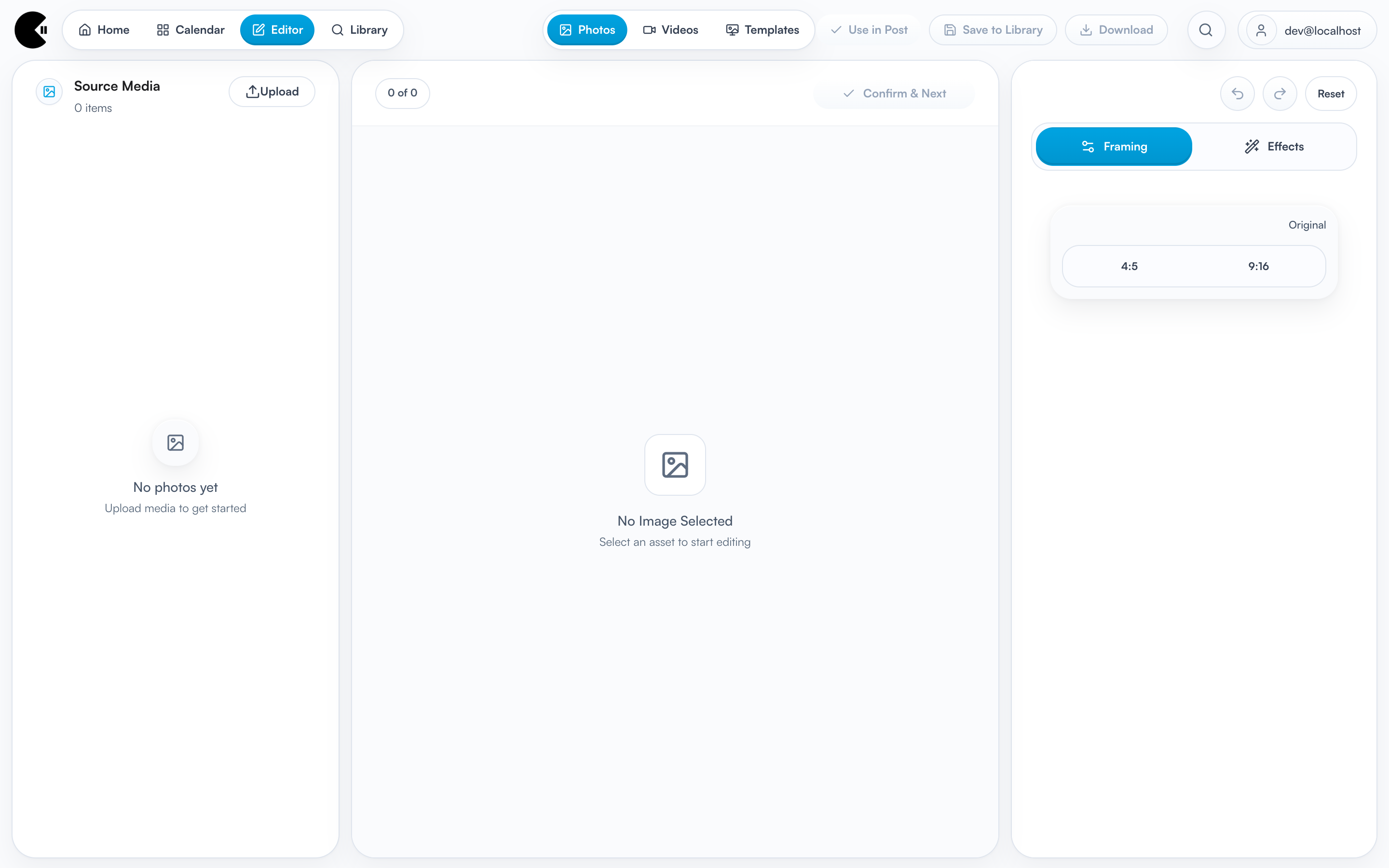The width and height of the screenshot is (1389, 868).
Task: Open the dev@localhost account menu
Action: click(x=1321, y=30)
